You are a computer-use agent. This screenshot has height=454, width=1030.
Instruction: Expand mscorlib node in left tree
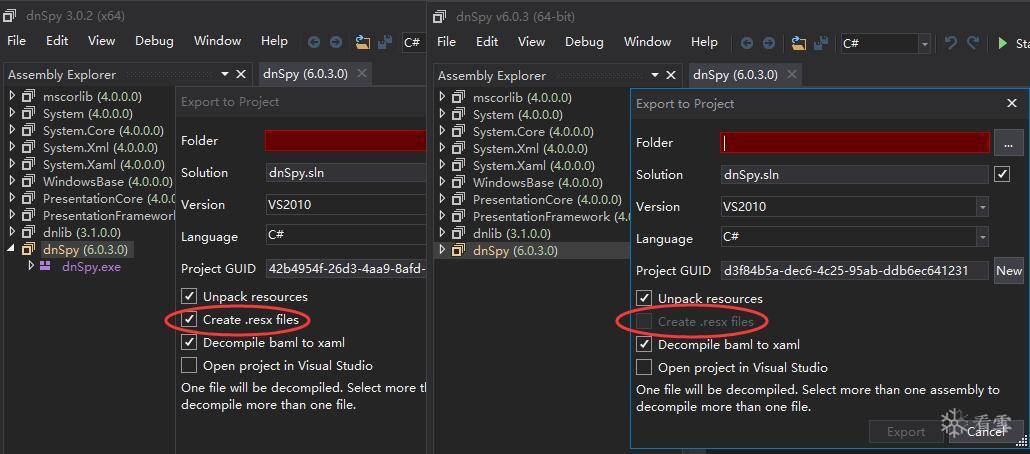pos(12,97)
